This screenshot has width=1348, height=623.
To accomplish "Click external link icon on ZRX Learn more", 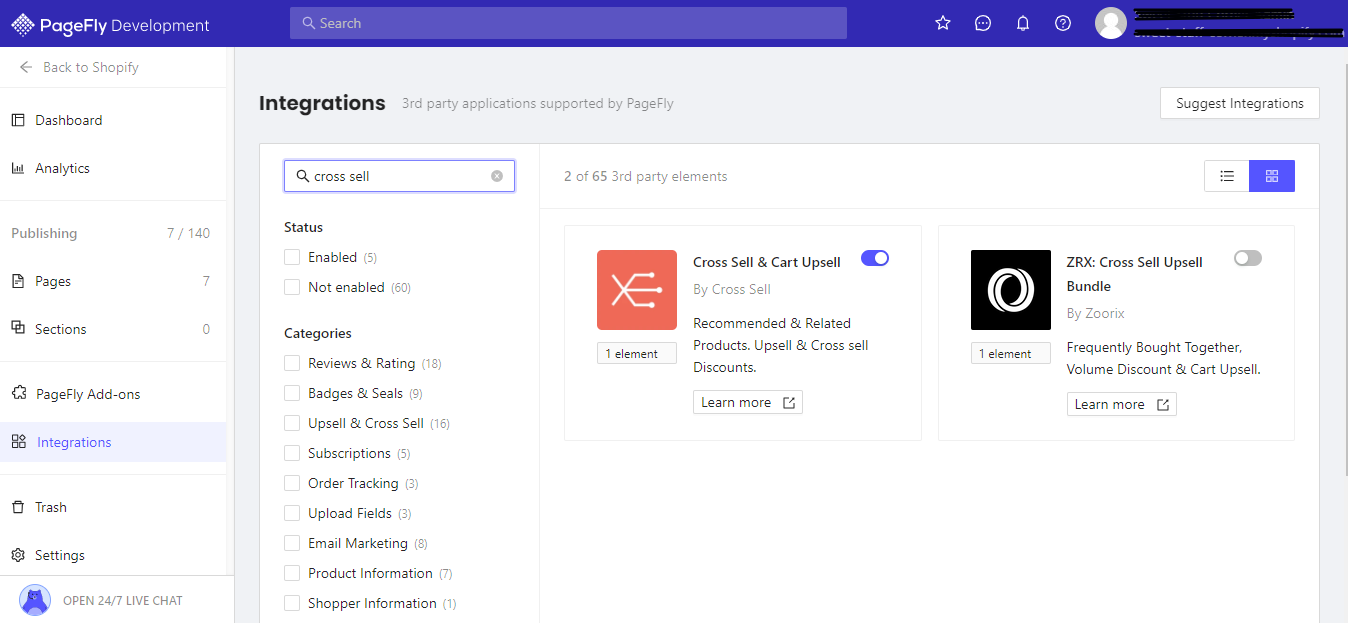I will [1163, 404].
